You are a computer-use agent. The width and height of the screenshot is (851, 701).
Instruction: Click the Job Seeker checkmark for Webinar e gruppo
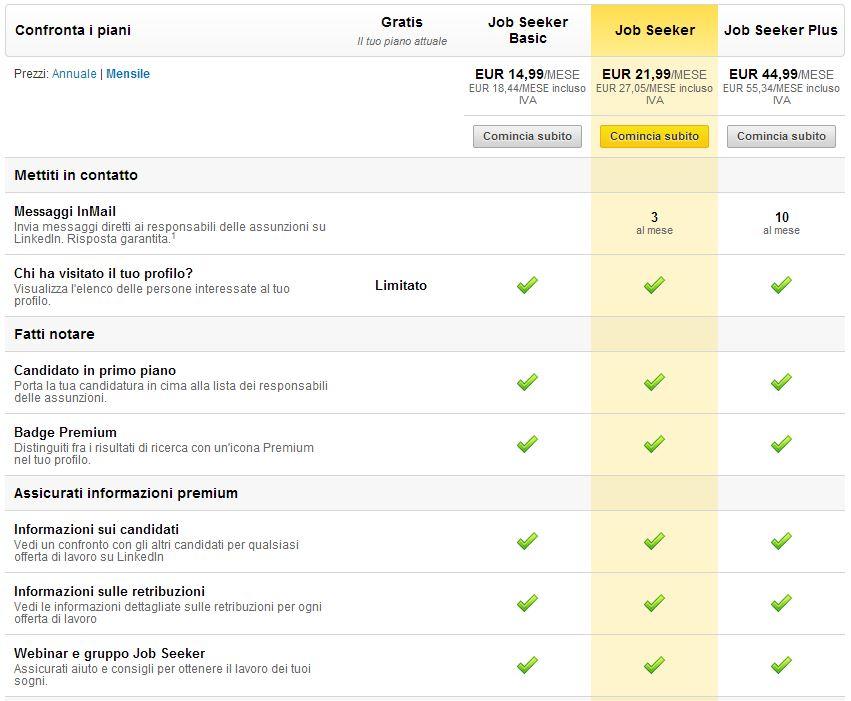(x=654, y=665)
